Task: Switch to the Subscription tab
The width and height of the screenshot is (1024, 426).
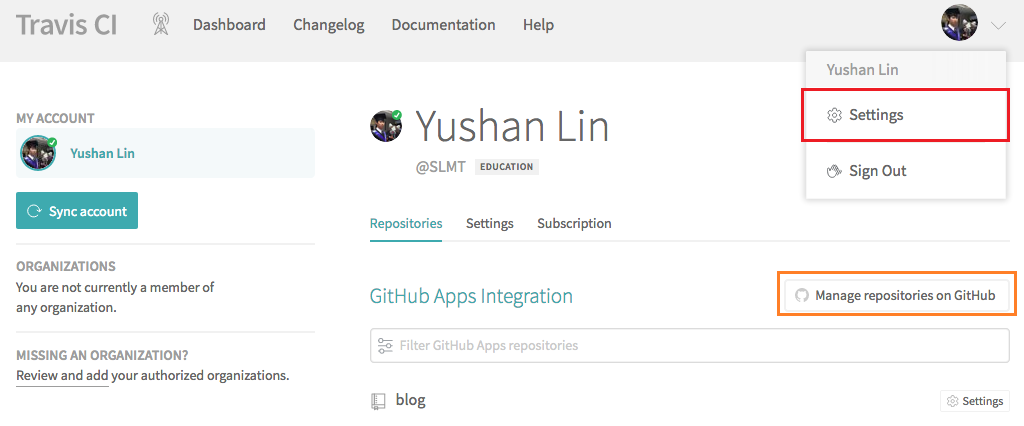Action: [574, 223]
